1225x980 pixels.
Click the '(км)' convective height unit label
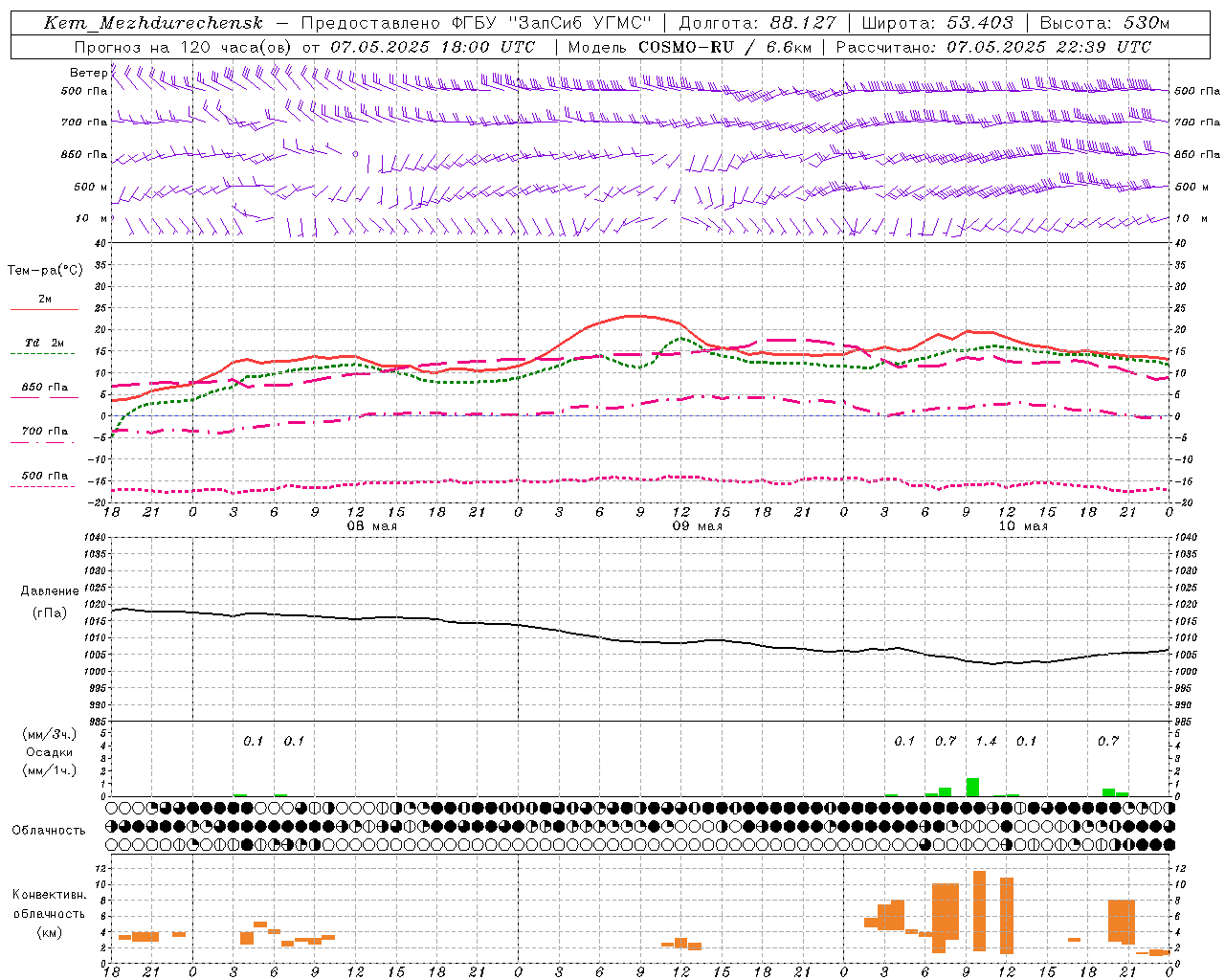(x=49, y=932)
